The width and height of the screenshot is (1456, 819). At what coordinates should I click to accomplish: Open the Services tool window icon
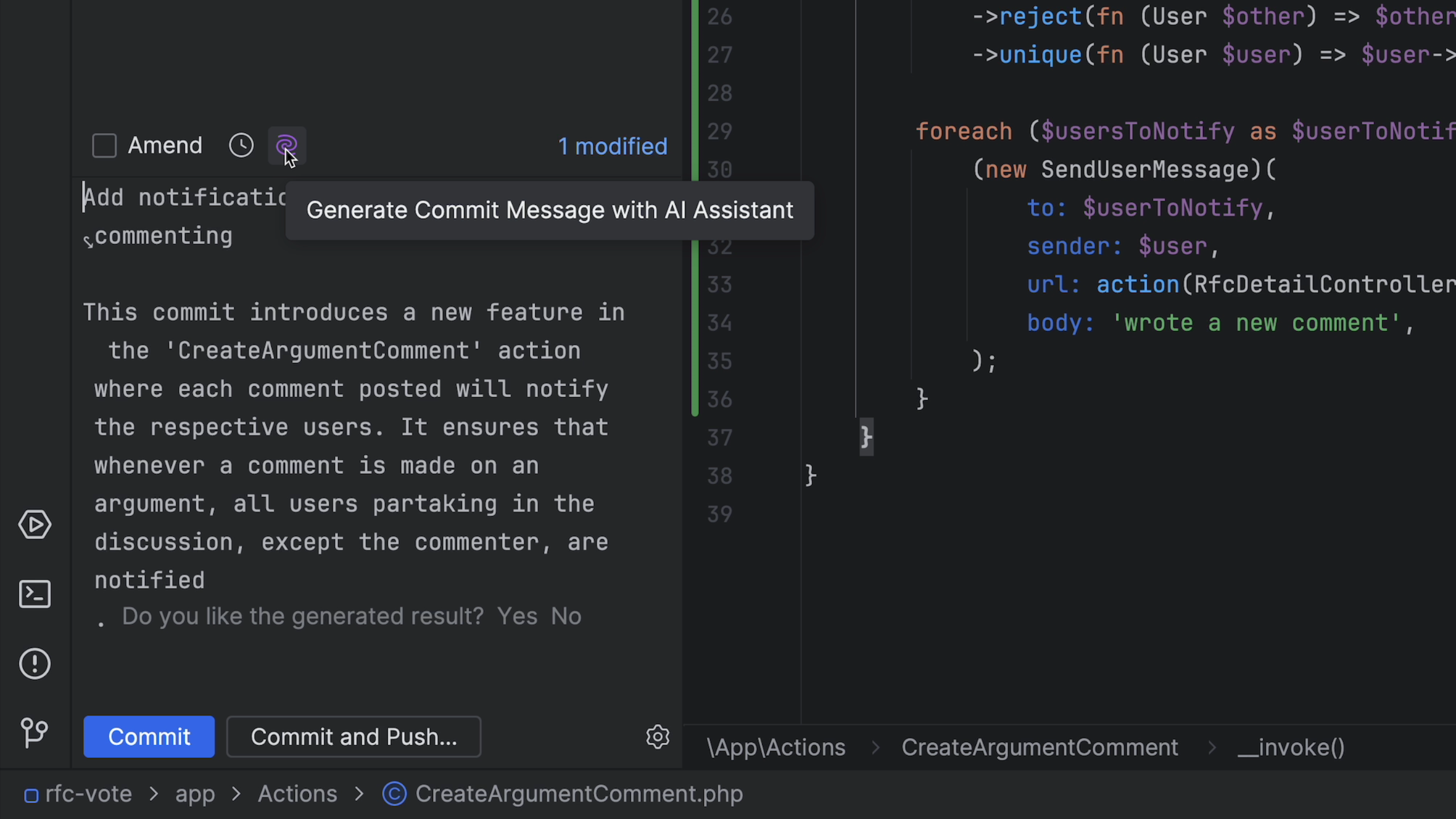pyautogui.click(x=35, y=524)
